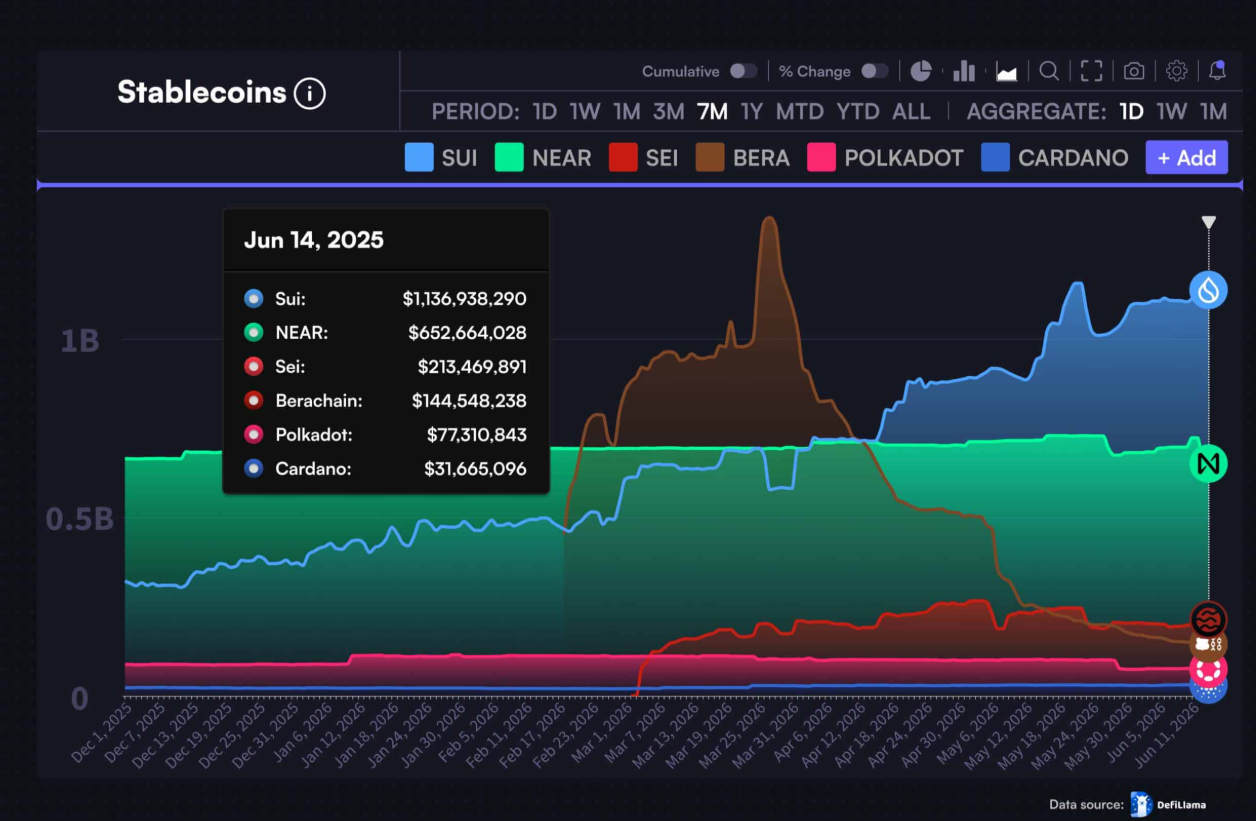Click the Sei logo marker
Screen dimensions: 1256x821
(1209, 620)
